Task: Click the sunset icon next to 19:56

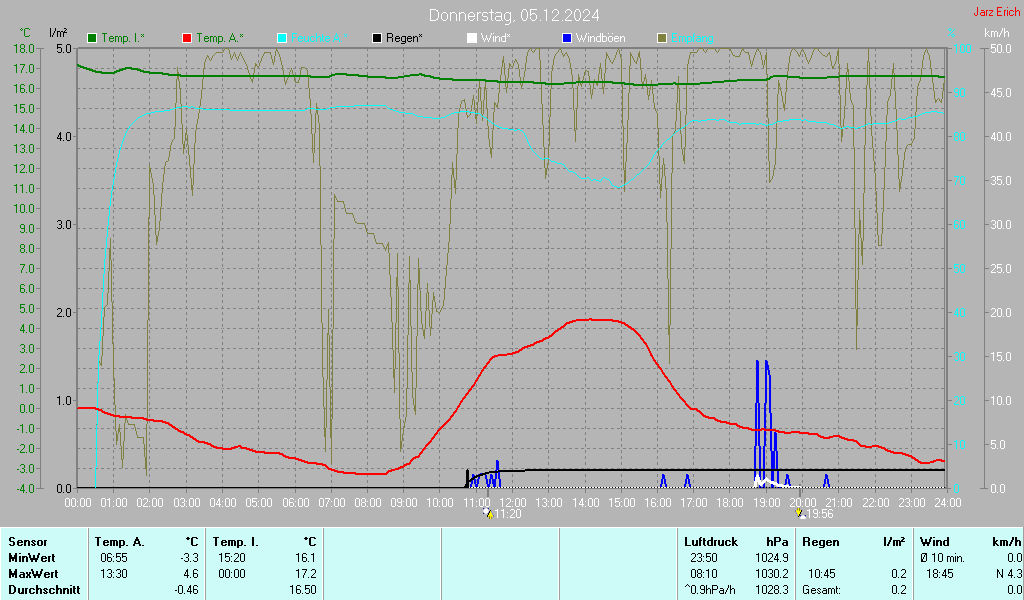Action: pos(801,514)
